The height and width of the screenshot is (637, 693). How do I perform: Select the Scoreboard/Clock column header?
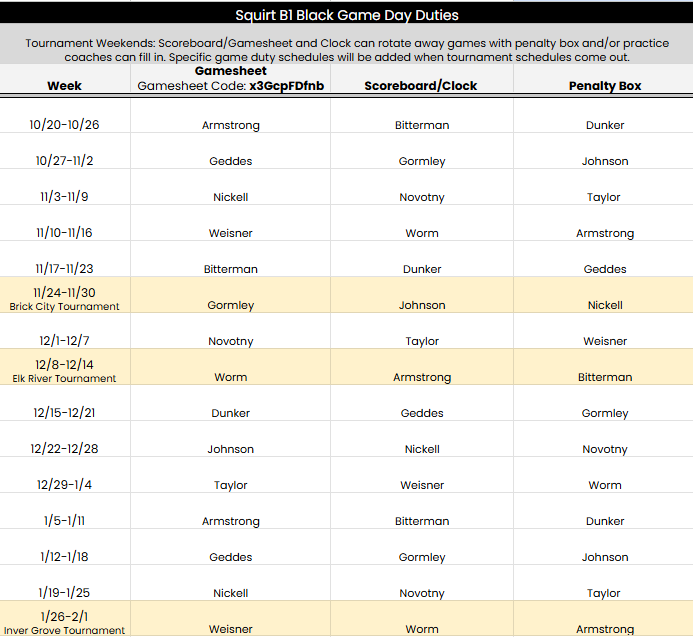(x=422, y=86)
